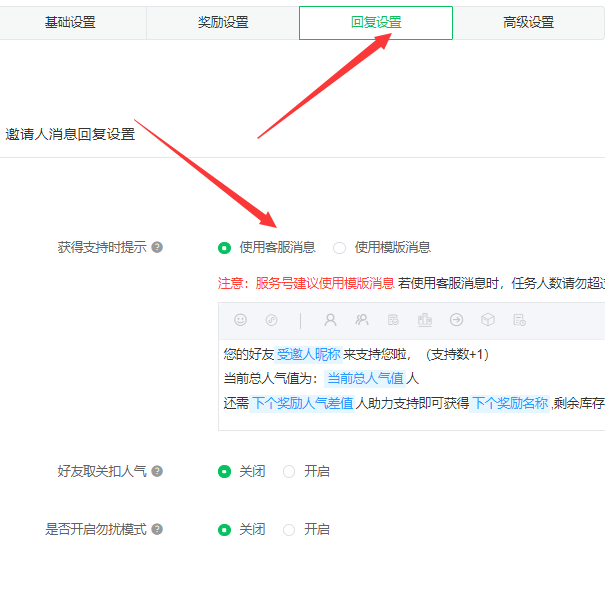Image resolution: width=605 pixels, height=597 pixels.
Task: Click the checklist with checkmark toolbar icon
Action: [393, 320]
